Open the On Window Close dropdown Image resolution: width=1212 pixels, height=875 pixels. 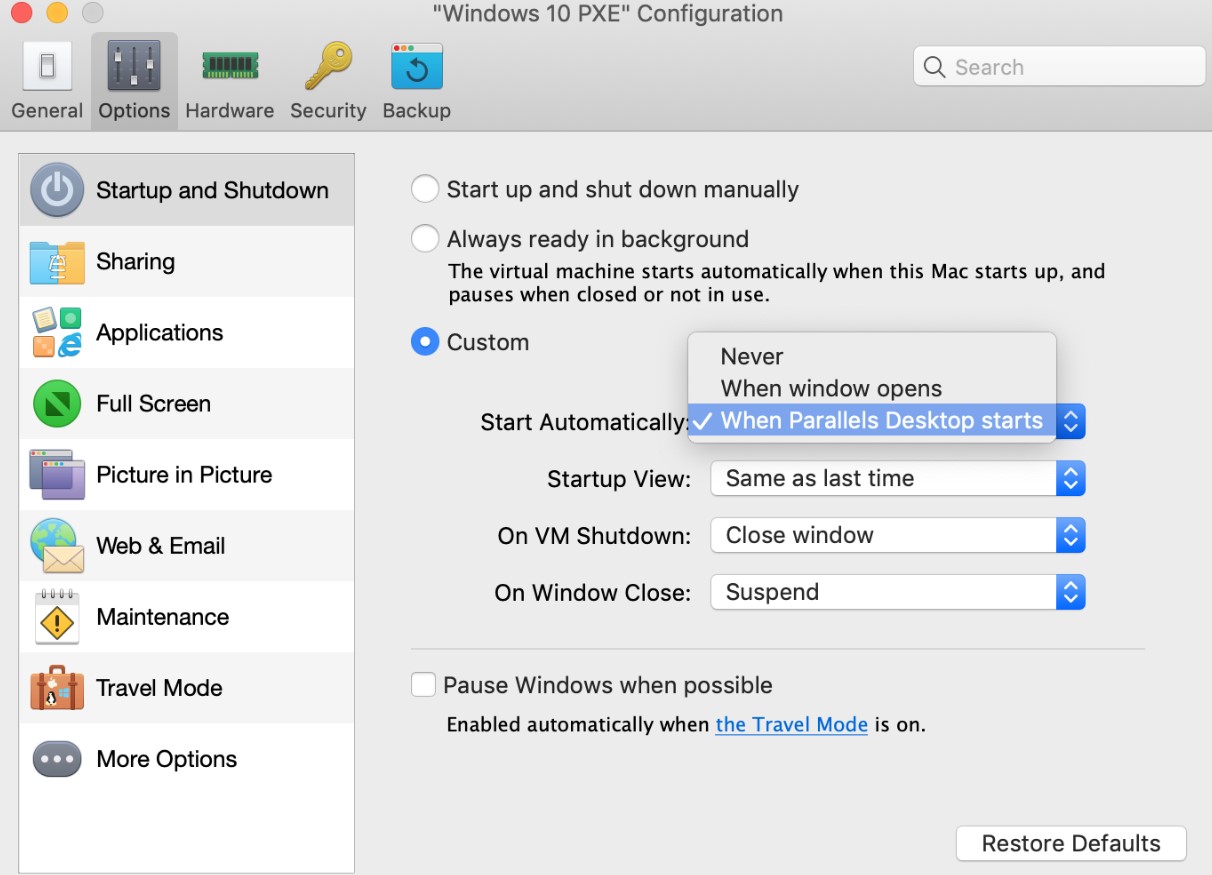(x=898, y=593)
